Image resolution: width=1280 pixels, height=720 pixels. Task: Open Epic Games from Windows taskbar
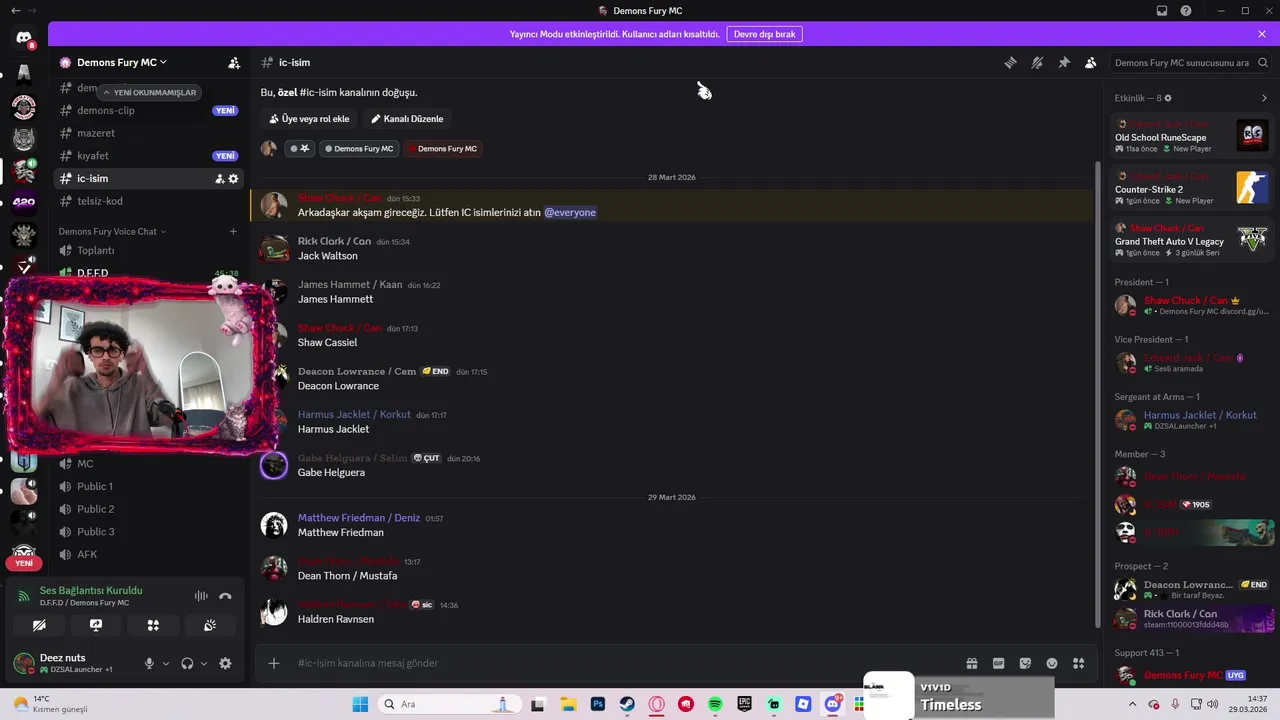[744, 704]
